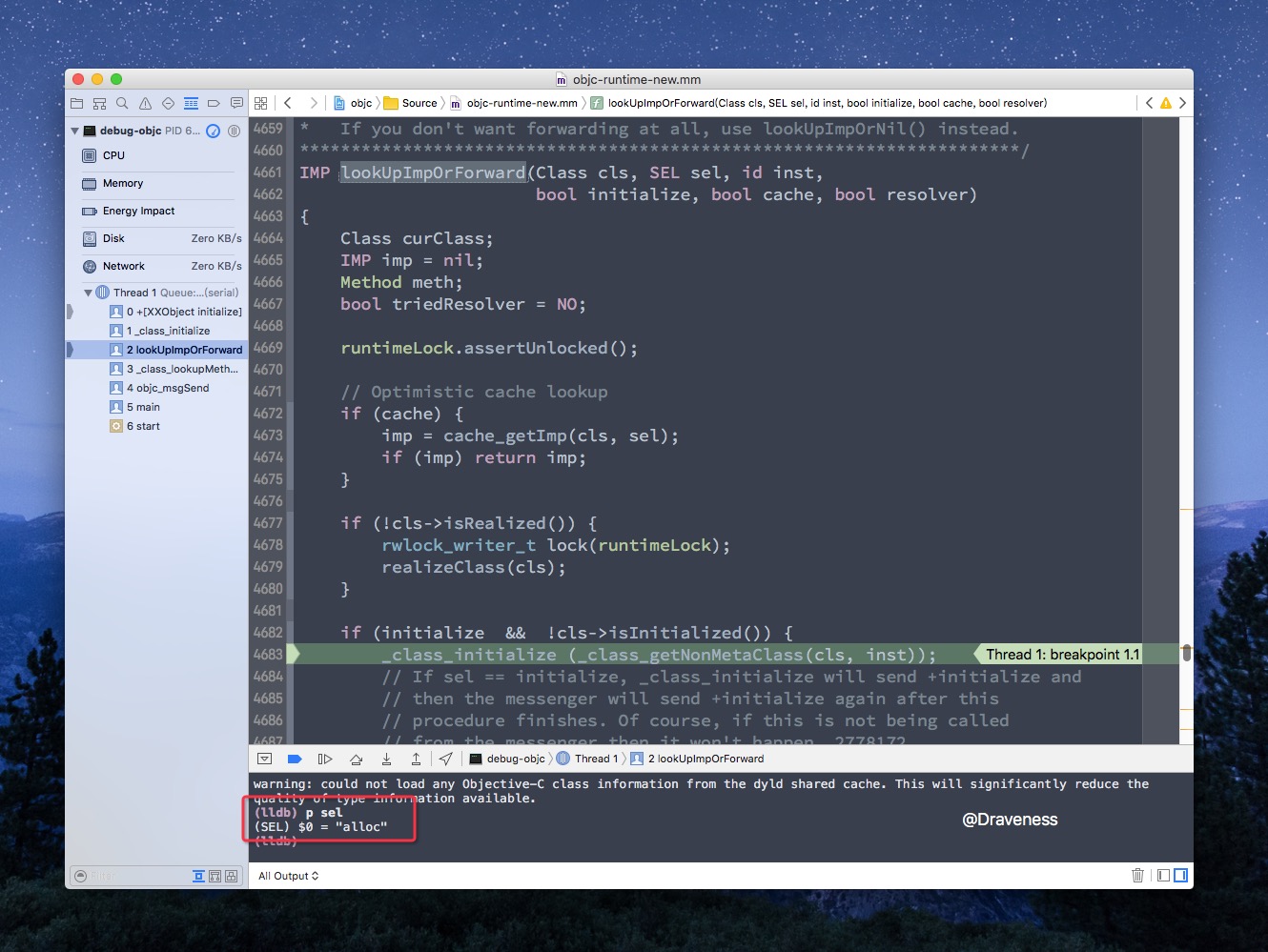The height and width of the screenshot is (952, 1268).
Task: Open the lookUpImpOrForward function breadcrumb
Action: tap(818, 103)
